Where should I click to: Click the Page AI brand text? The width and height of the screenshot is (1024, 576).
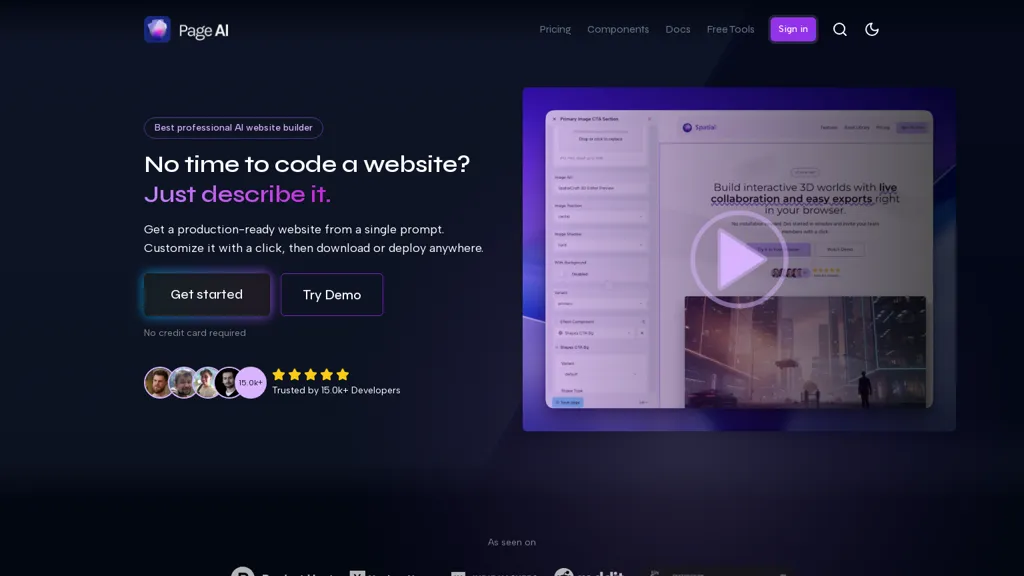point(204,31)
